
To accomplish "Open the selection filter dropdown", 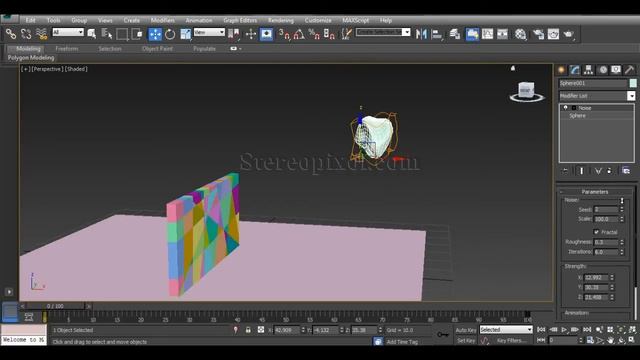I will 68,32.
